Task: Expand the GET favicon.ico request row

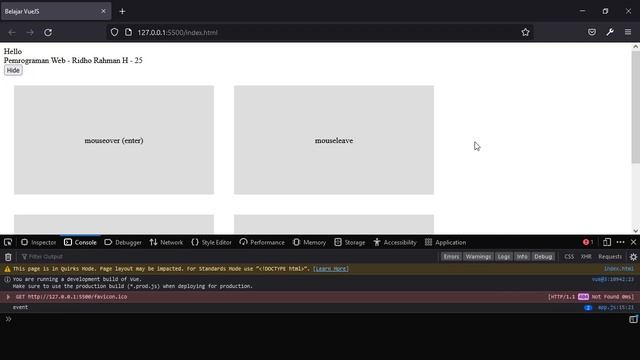Action: (x=8, y=297)
